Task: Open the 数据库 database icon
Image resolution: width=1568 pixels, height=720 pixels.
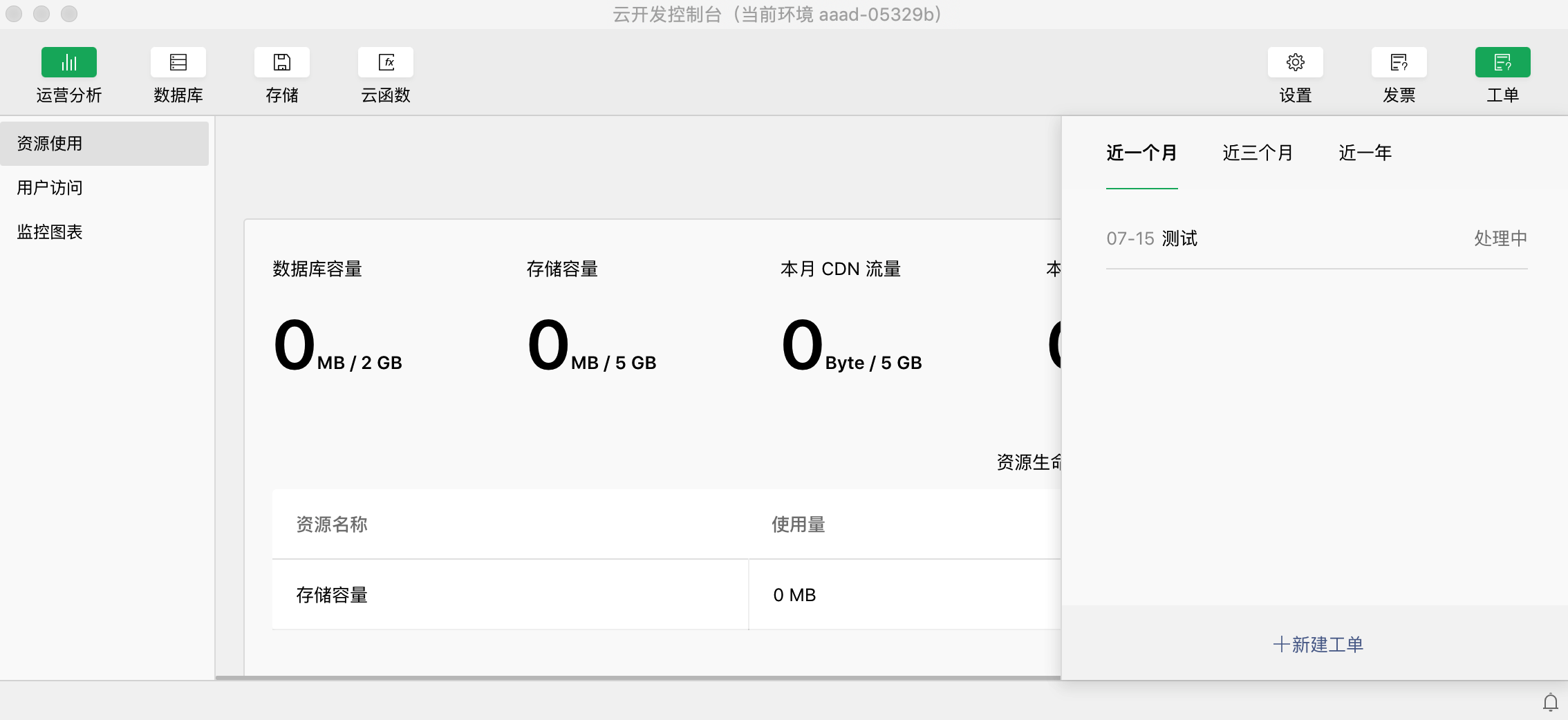Action: pyautogui.click(x=178, y=63)
